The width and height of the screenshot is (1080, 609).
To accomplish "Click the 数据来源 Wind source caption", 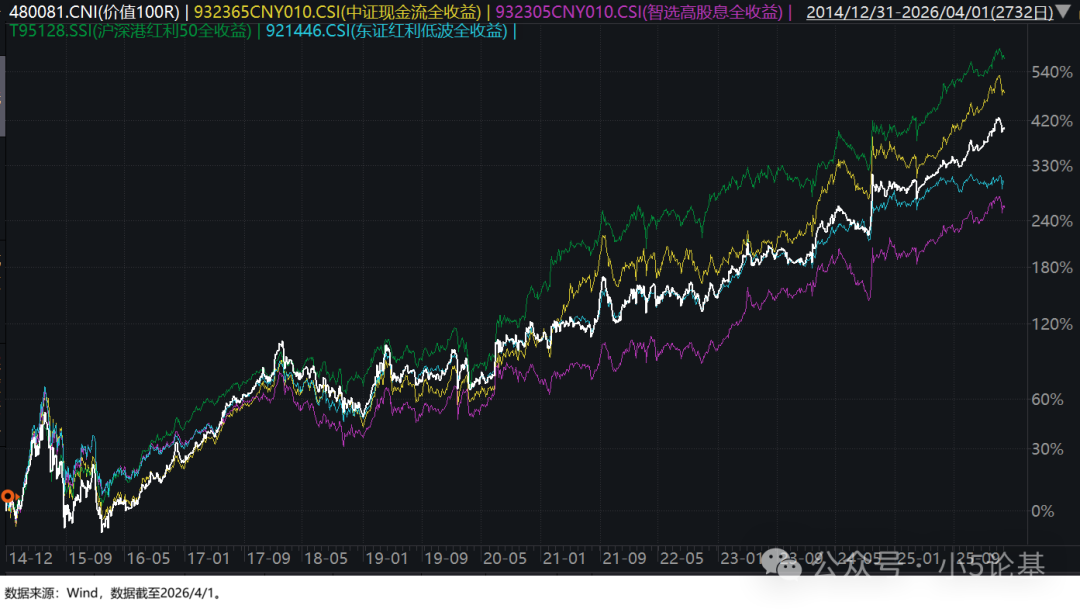I will [x=111, y=593].
